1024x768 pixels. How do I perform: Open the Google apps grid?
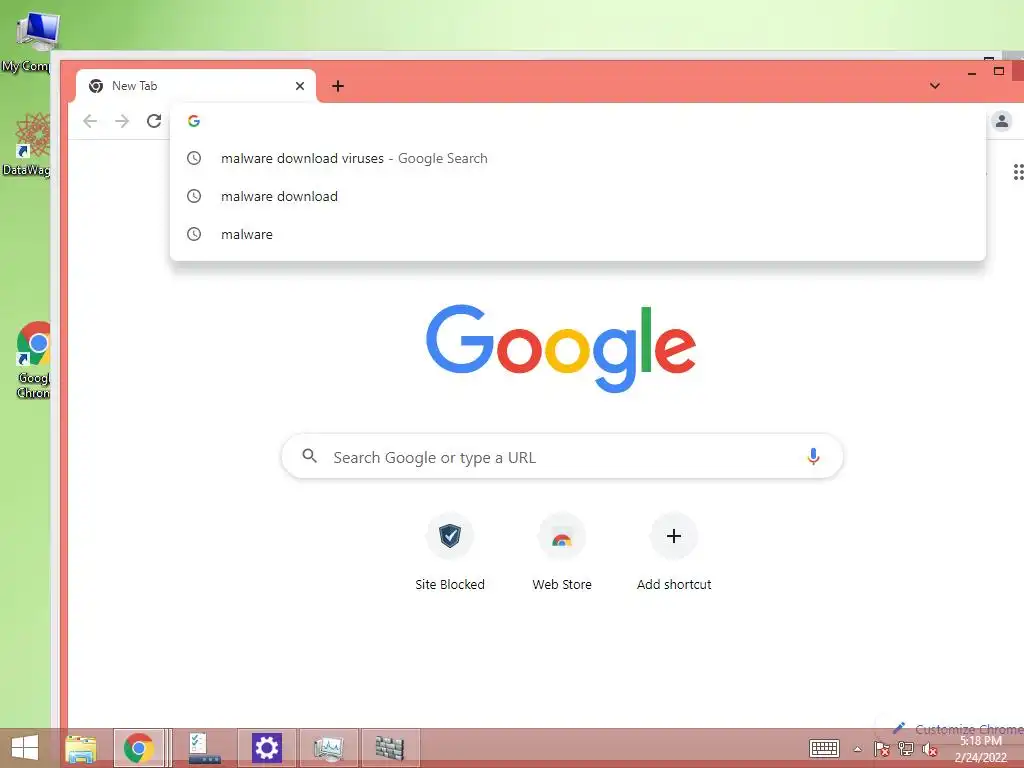(x=1018, y=172)
